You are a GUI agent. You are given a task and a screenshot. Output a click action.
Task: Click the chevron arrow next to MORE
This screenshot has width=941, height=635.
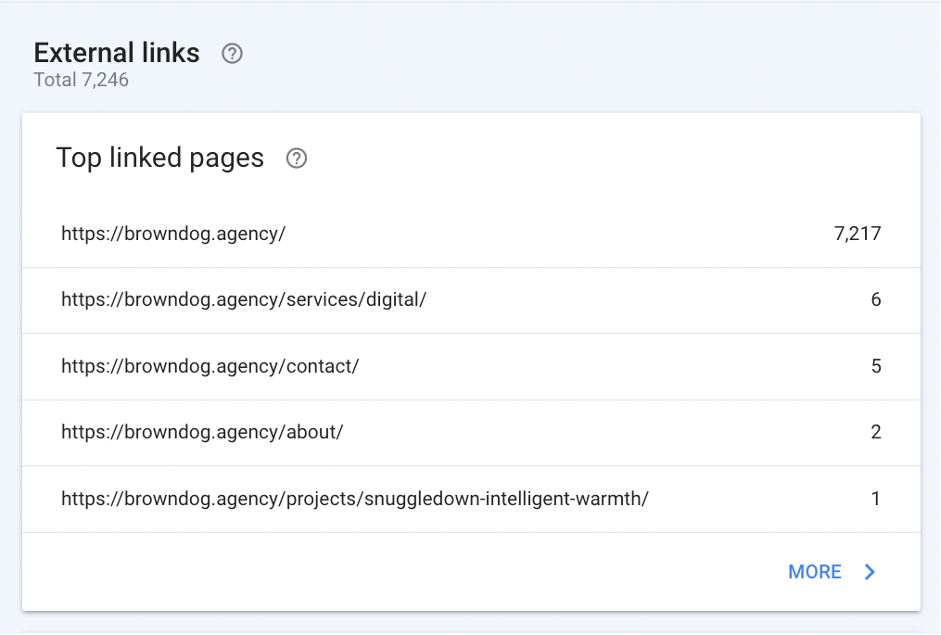tap(870, 572)
